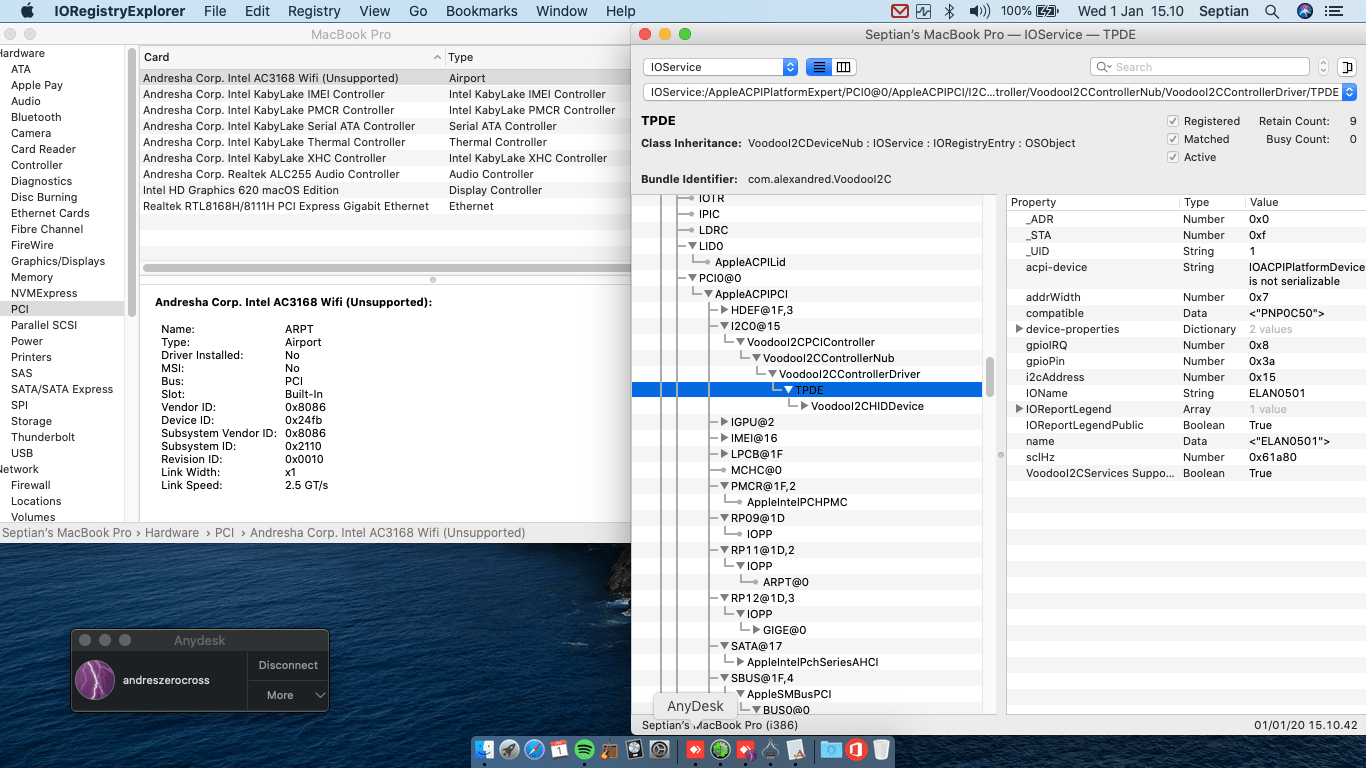1366x768 pixels.
Task: Toggle the Matched checkbox
Action: click(1173, 139)
